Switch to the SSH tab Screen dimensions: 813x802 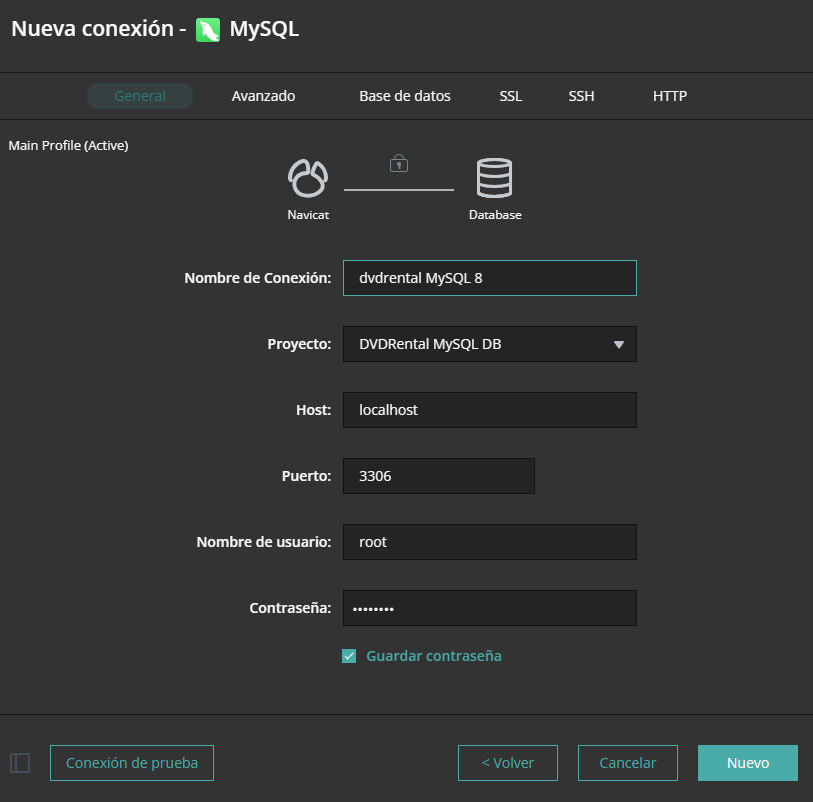[581, 96]
